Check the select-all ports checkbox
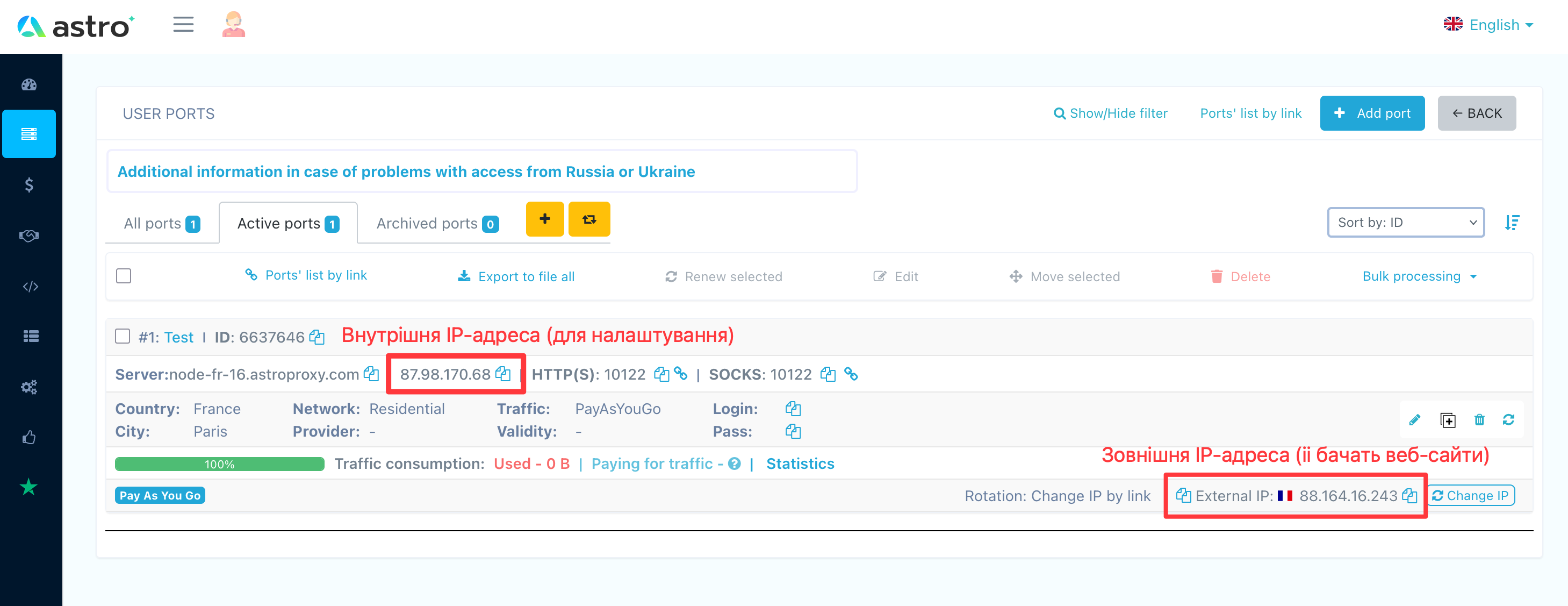 point(124,276)
